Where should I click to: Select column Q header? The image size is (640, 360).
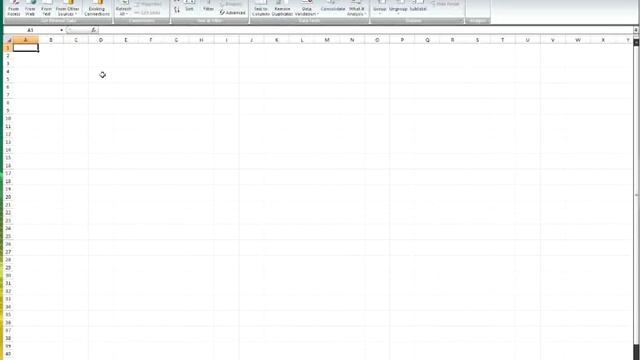pos(427,40)
